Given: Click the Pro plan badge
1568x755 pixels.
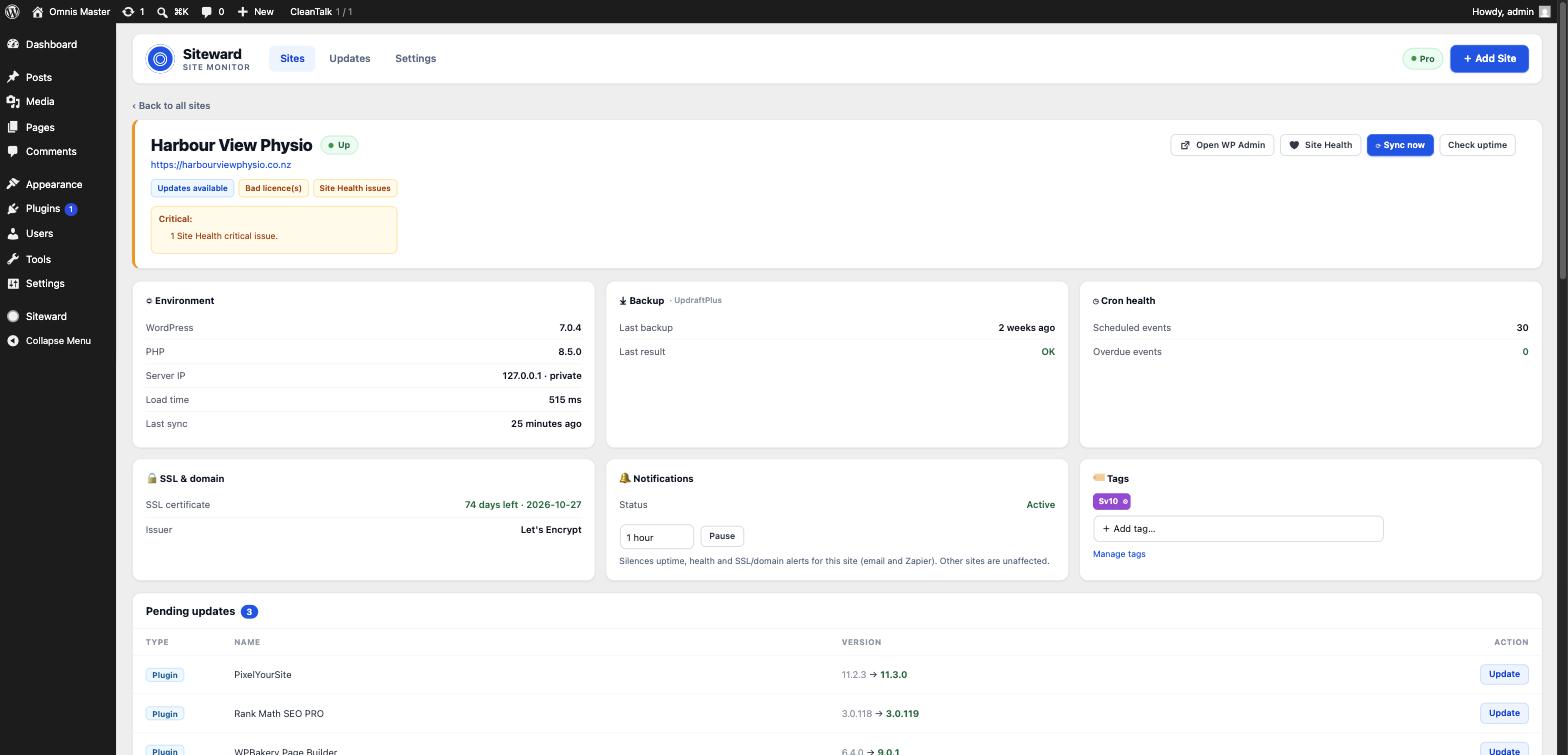Looking at the screenshot, I should pyautogui.click(x=1422, y=59).
